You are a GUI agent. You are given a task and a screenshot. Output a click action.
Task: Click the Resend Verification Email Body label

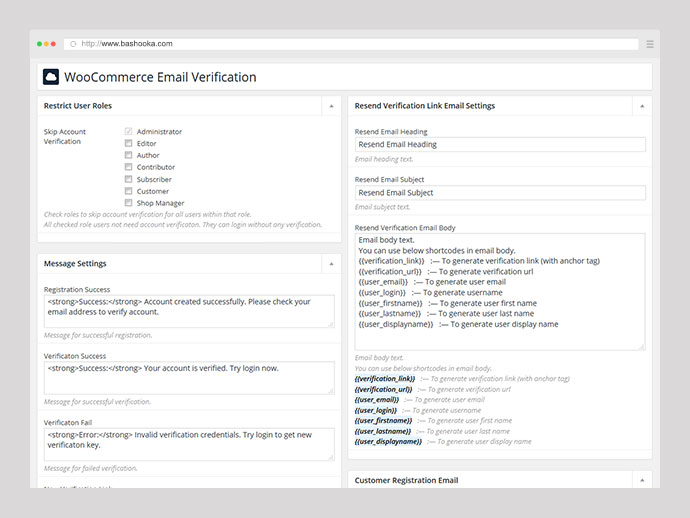[x=405, y=228]
